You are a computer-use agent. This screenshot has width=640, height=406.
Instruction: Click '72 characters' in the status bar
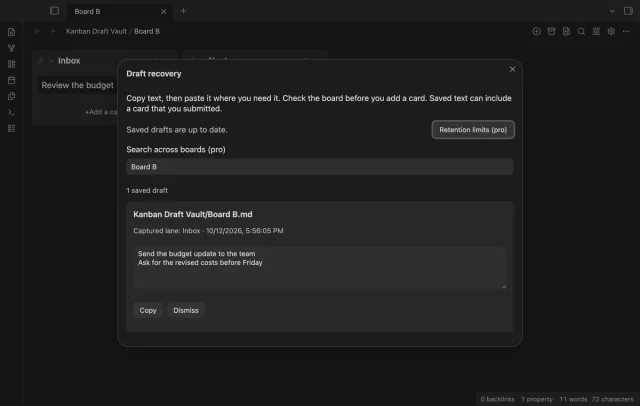tap(613, 399)
